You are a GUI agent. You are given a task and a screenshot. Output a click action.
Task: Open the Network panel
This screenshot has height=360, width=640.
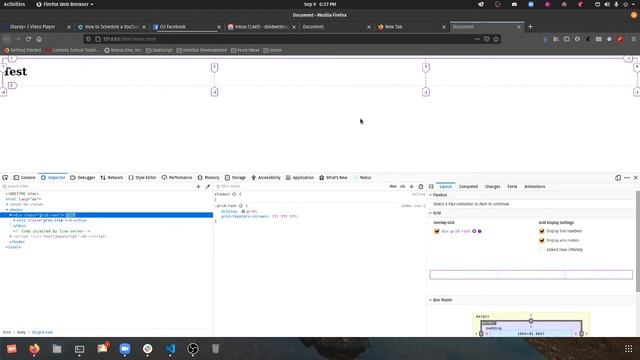pos(111,178)
